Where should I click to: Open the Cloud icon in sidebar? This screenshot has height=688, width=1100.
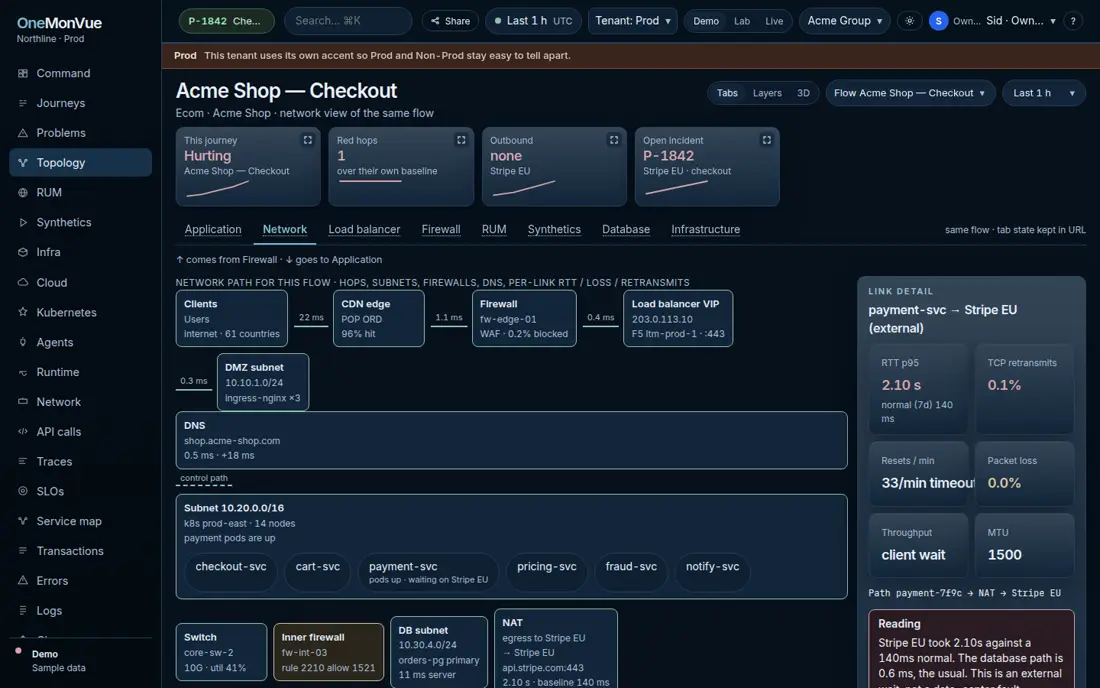click(x=22, y=282)
